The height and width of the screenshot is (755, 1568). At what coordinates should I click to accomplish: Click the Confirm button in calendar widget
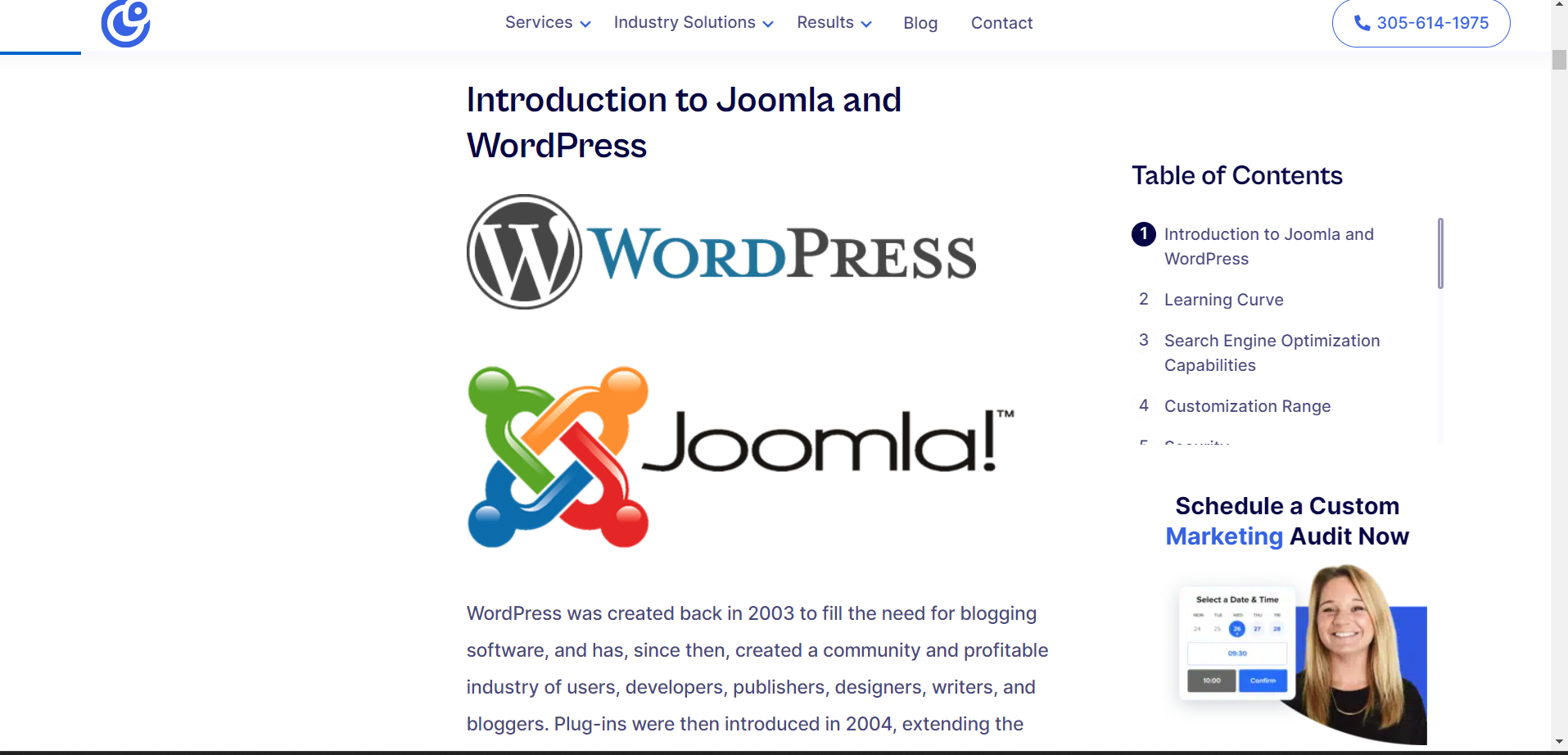coord(1263,680)
